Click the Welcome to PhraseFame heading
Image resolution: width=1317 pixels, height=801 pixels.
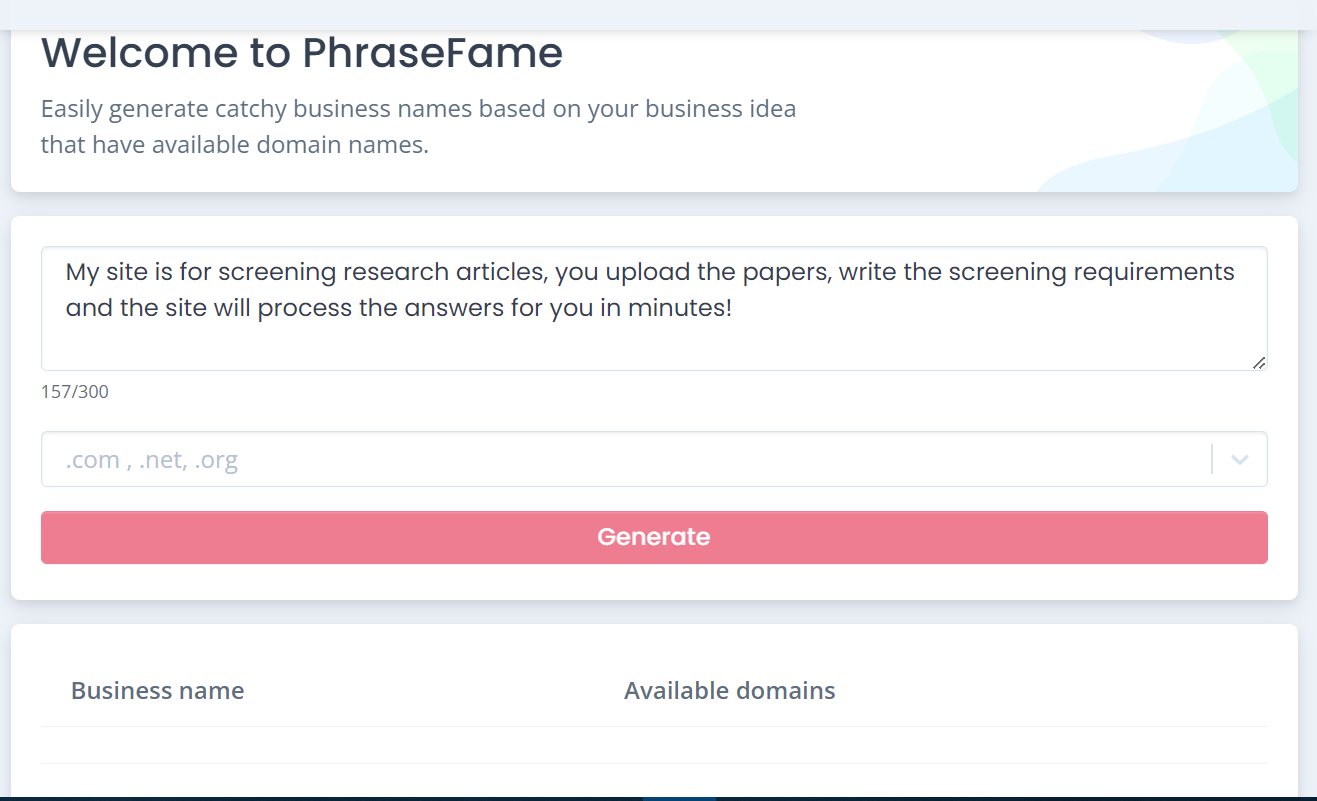click(301, 54)
